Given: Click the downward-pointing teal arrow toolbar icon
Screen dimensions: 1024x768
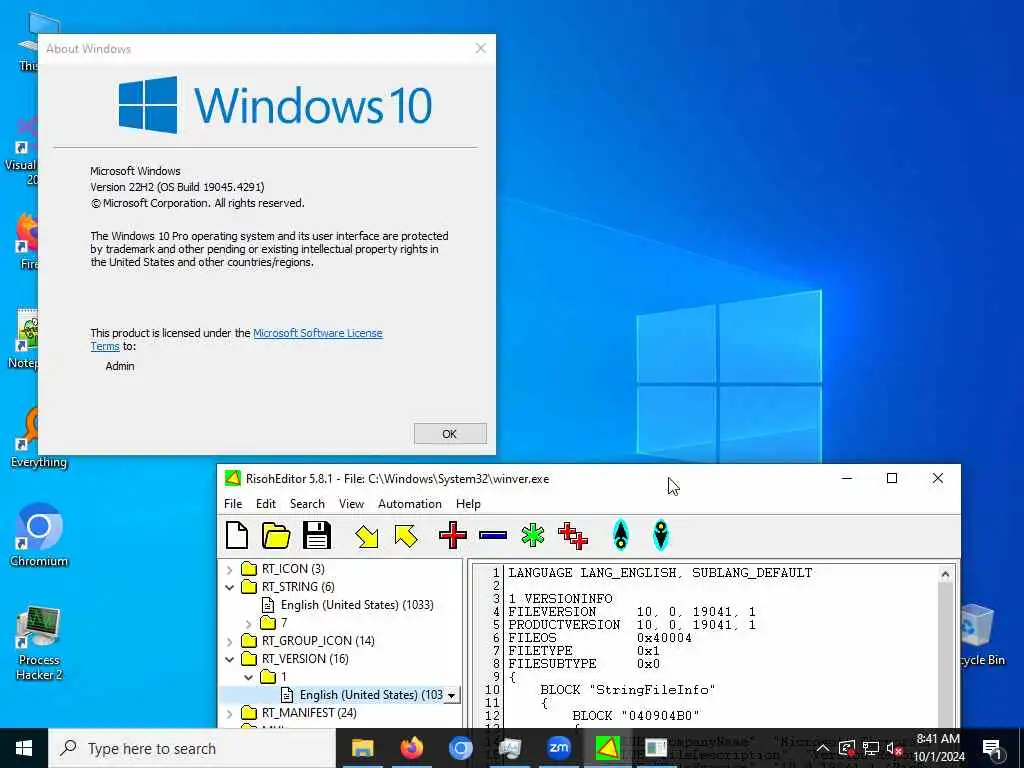Looking at the screenshot, I should 661,536.
